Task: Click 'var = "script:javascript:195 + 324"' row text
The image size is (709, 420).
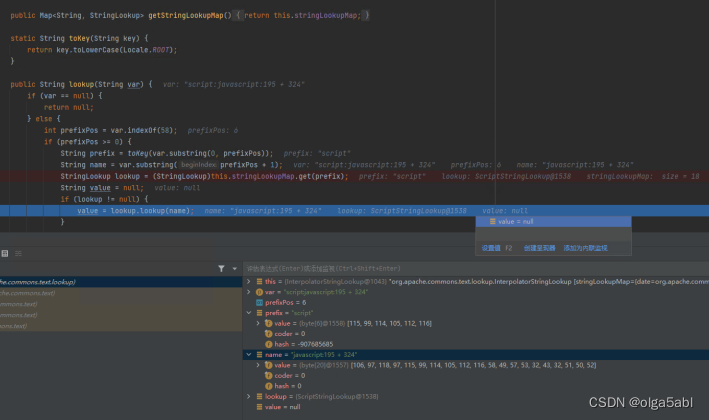Action: click(x=317, y=292)
